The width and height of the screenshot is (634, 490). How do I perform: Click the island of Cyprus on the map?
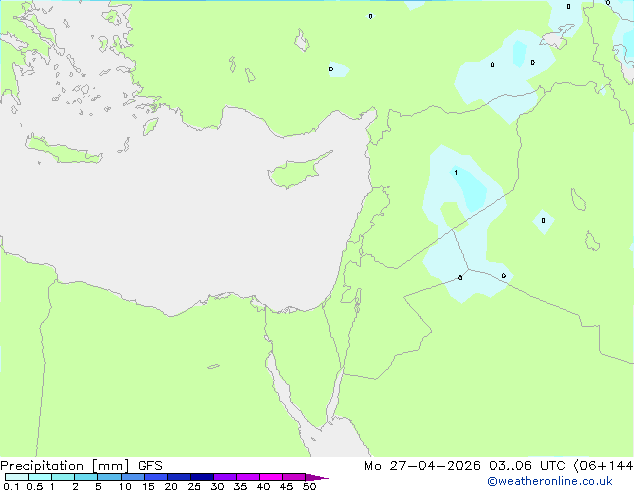click(297, 172)
